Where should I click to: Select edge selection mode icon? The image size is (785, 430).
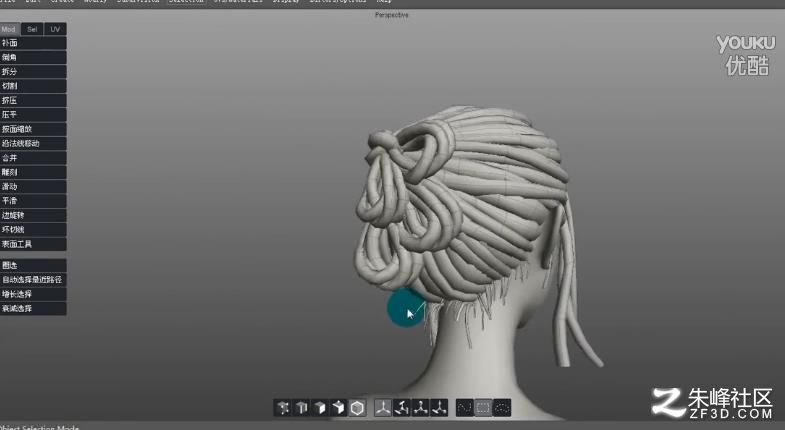click(301, 408)
